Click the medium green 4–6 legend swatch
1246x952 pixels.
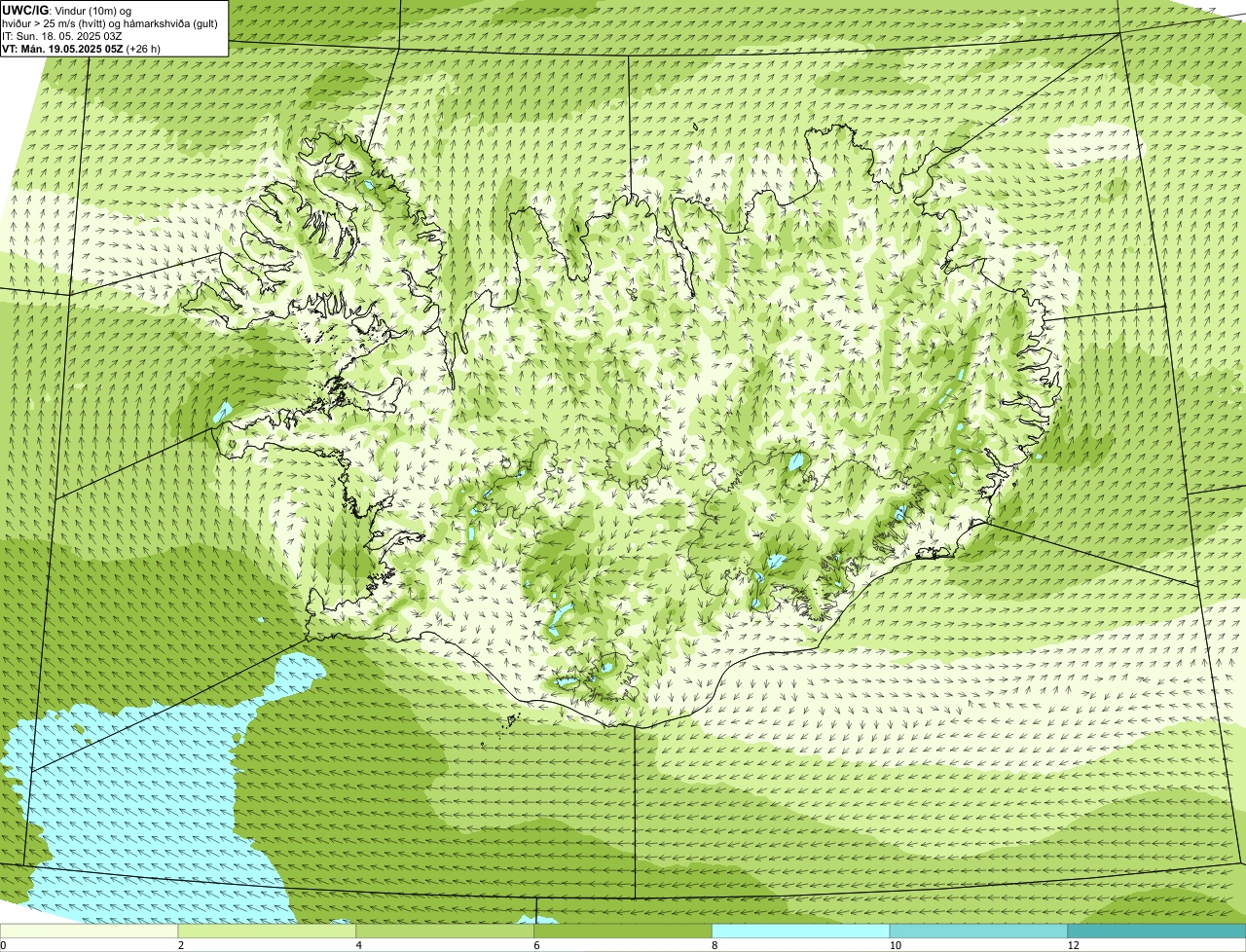[446, 932]
